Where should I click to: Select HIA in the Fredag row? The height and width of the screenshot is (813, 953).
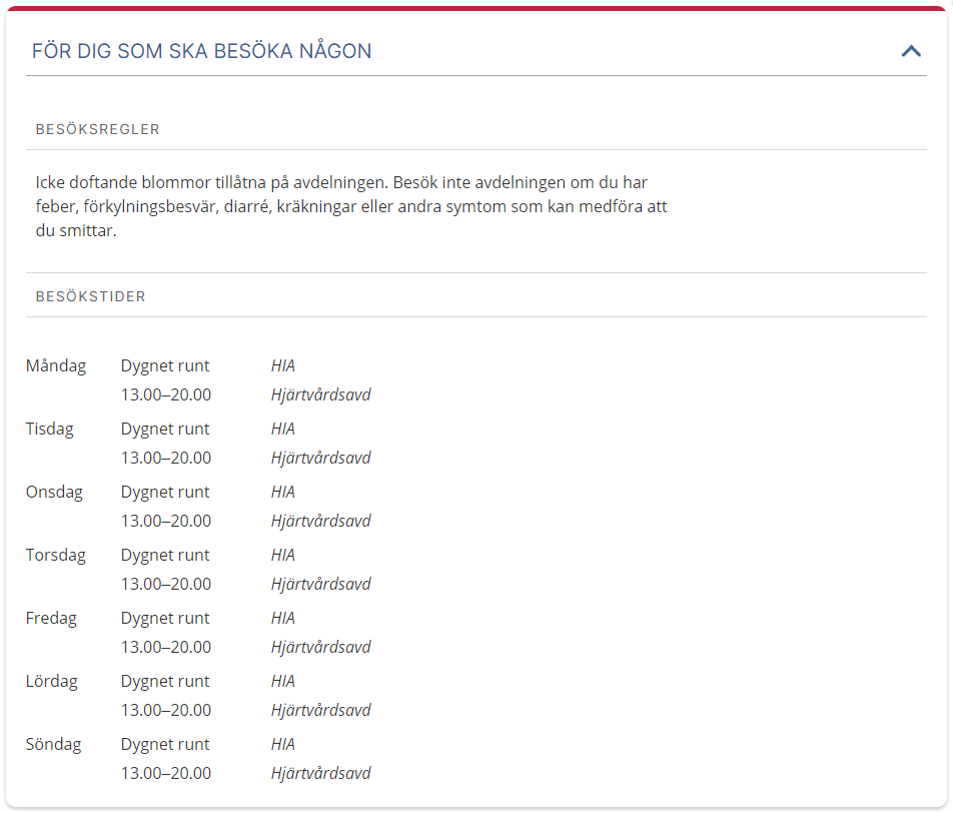tap(283, 619)
